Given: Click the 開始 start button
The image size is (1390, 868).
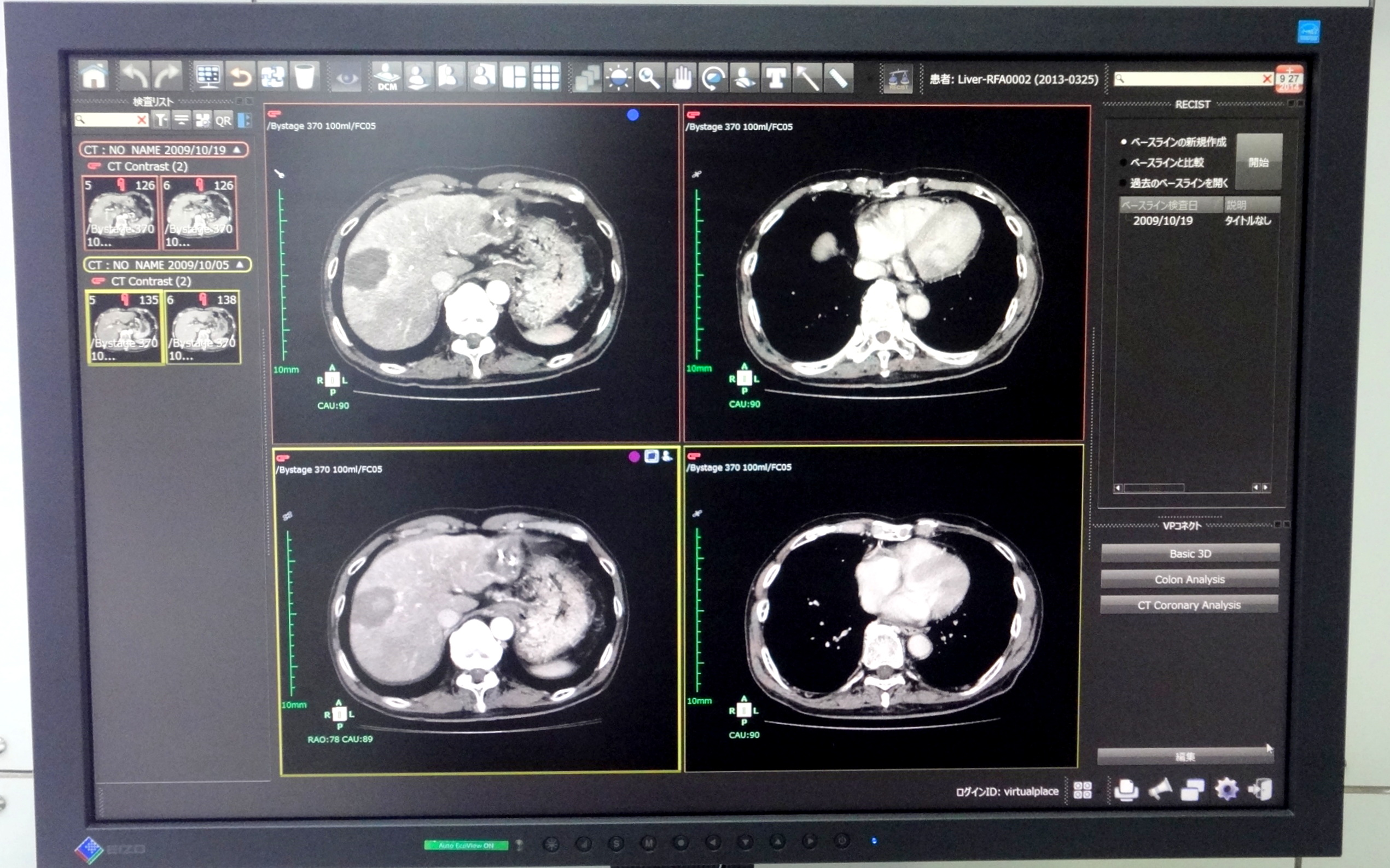Looking at the screenshot, I should pos(1258,162).
